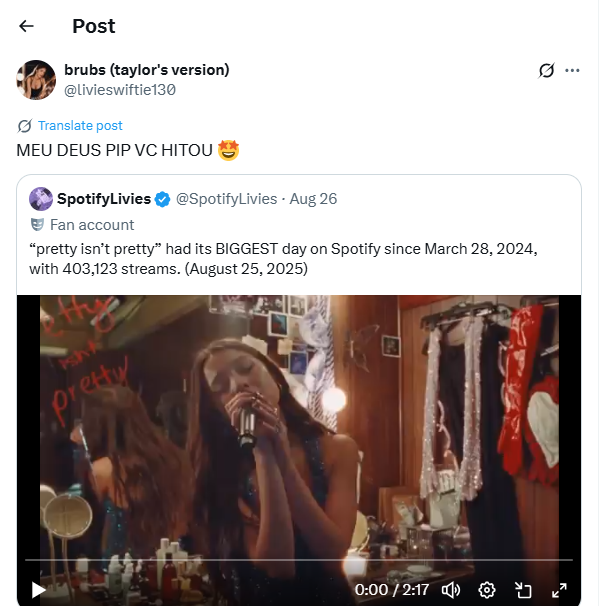Image resolution: width=600 pixels, height=606 pixels.
Task: Open the three-dot more options menu
Action: tap(573, 70)
